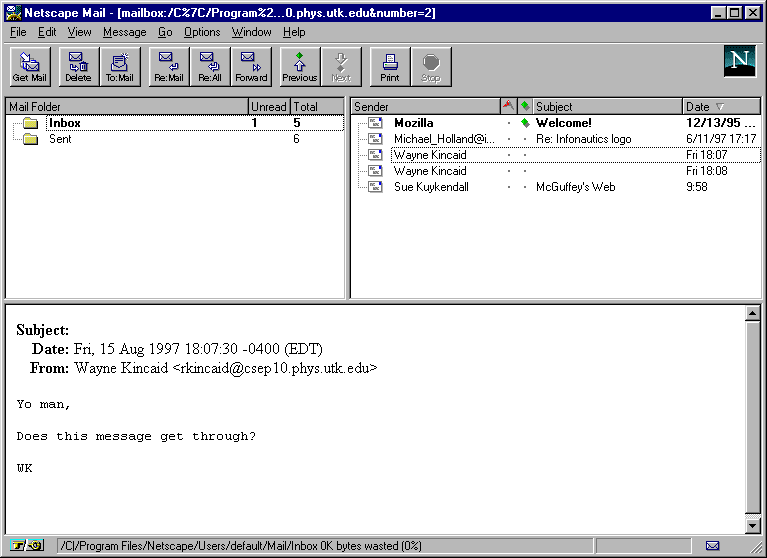Open McGuffey's Web message from Sue

tap(575, 187)
